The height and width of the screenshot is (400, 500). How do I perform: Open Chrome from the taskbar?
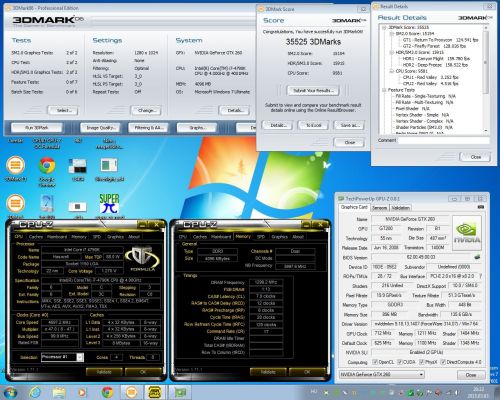[107, 392]
